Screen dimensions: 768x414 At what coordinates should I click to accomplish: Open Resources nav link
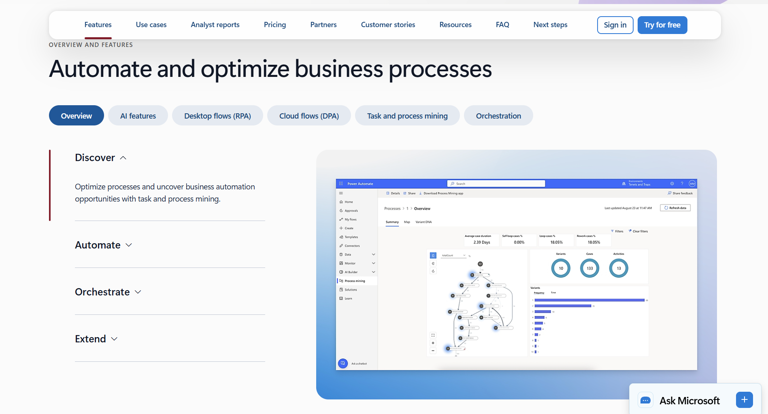pyautogui.click(x=456, y=24)
